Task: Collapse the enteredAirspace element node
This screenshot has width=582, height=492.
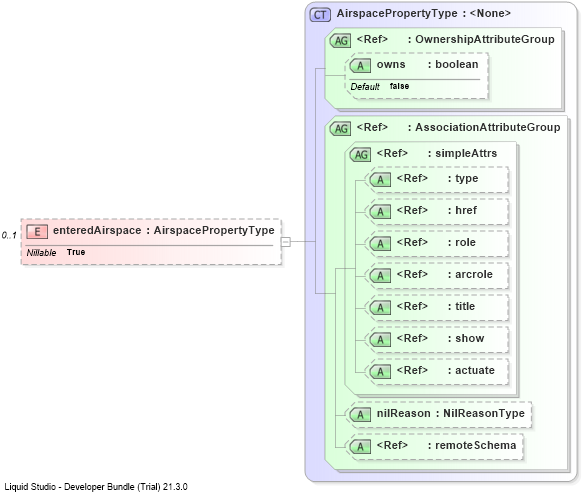Action: click(x=286, y=242)
